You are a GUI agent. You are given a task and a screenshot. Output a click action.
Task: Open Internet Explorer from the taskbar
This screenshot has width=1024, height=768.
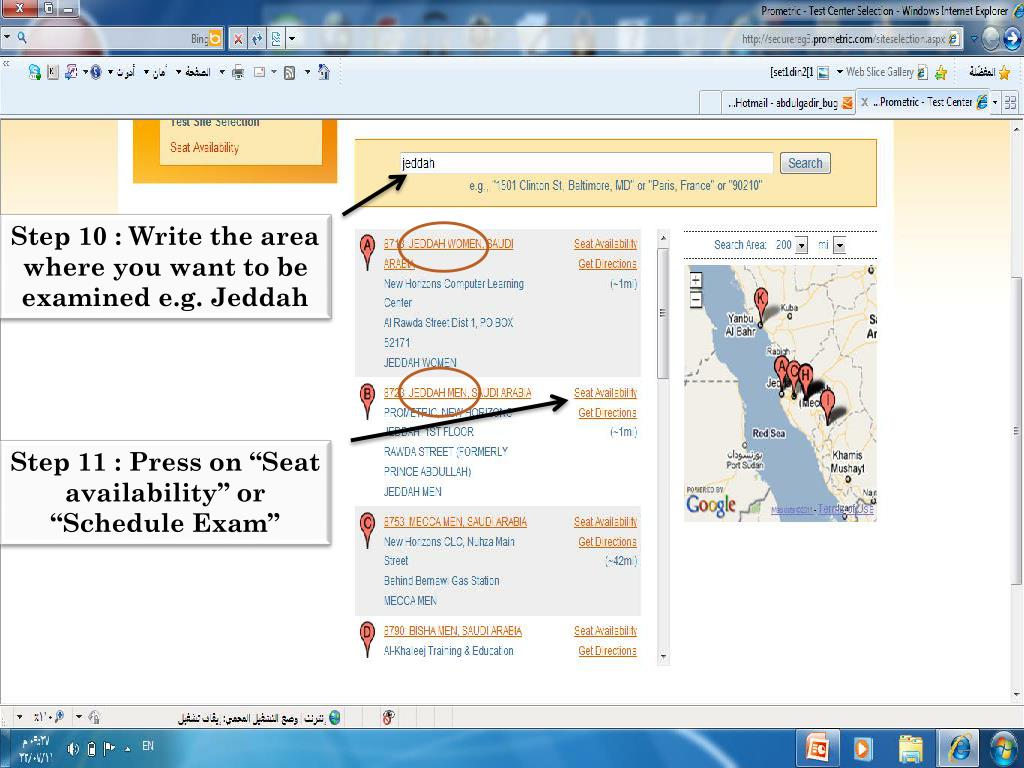click(959, 748)
